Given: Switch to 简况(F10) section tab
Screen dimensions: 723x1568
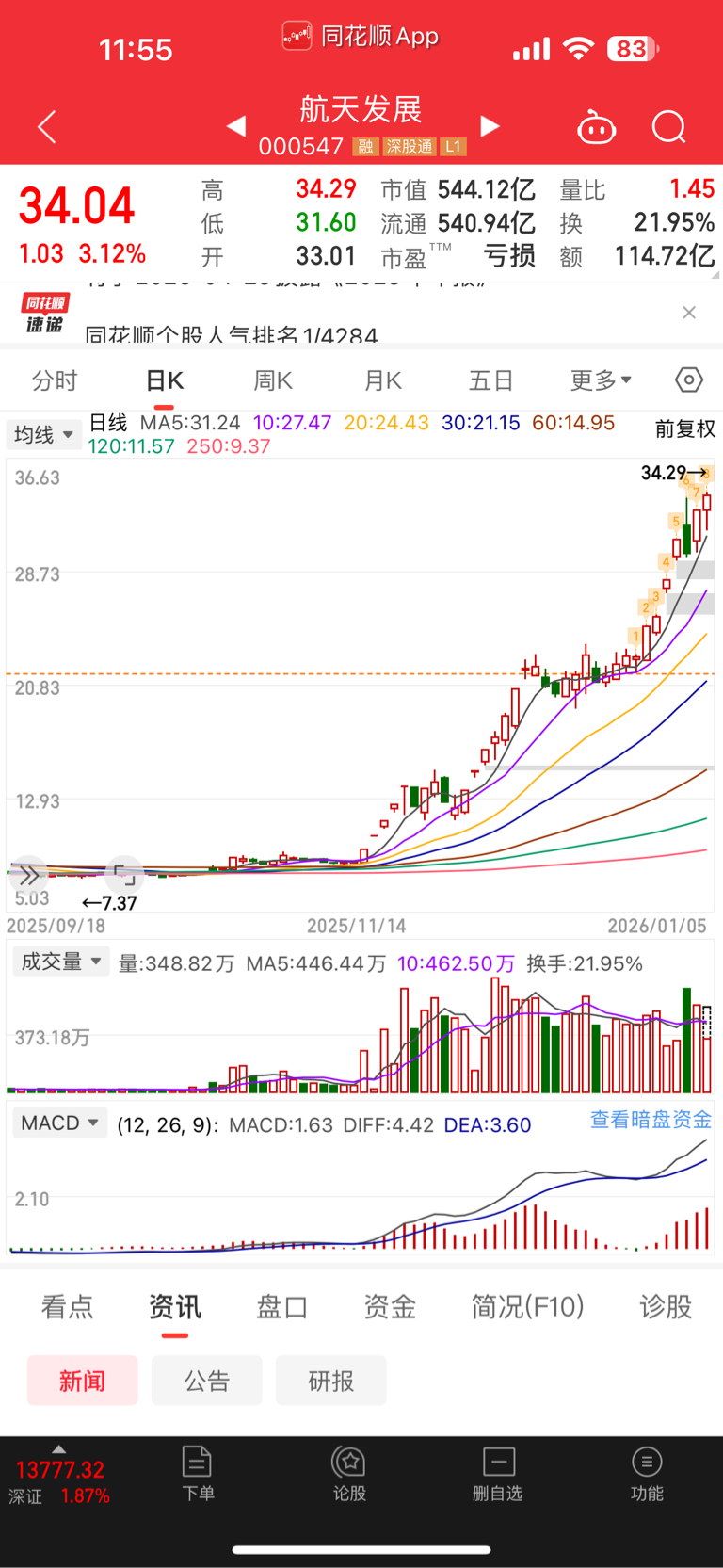Looking at the screenshot, I should coord(527,1306).
